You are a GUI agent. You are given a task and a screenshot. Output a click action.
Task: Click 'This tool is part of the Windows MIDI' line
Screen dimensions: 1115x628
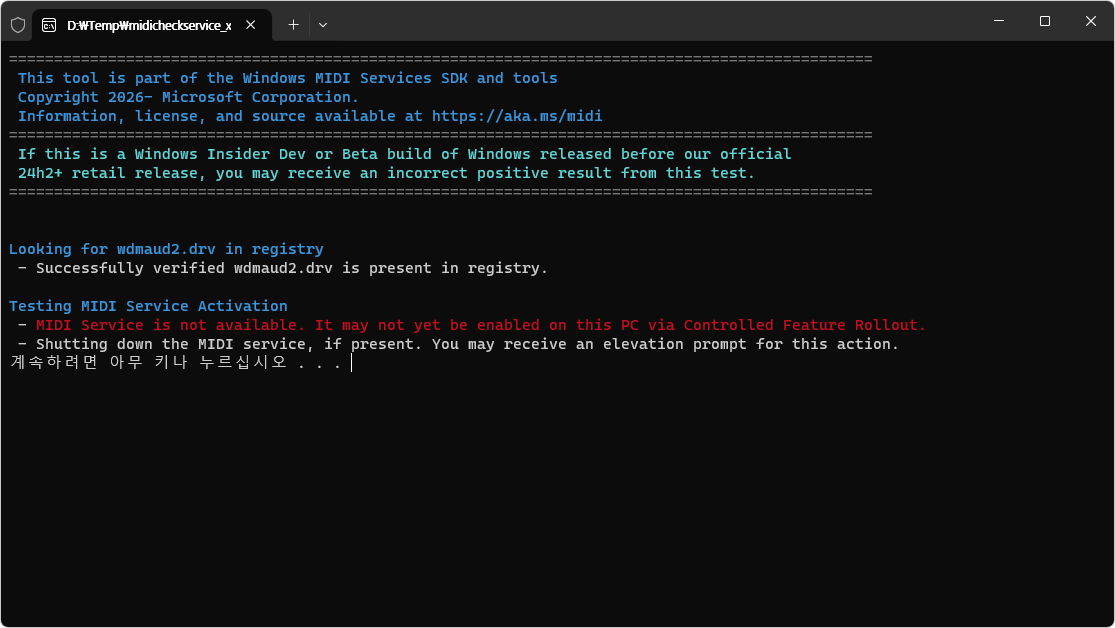[288, 78]
